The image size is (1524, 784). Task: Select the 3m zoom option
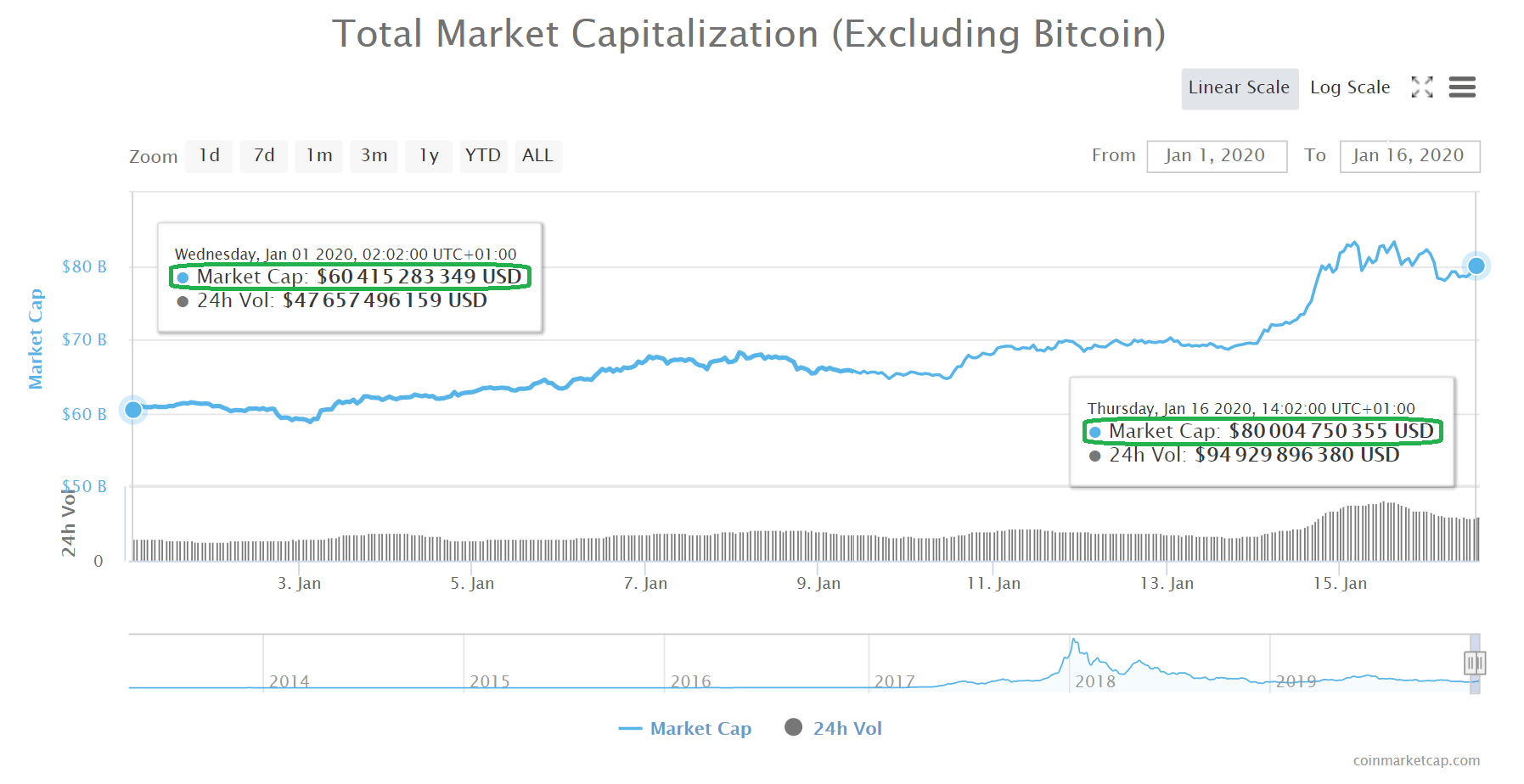[x=374, y=156]
